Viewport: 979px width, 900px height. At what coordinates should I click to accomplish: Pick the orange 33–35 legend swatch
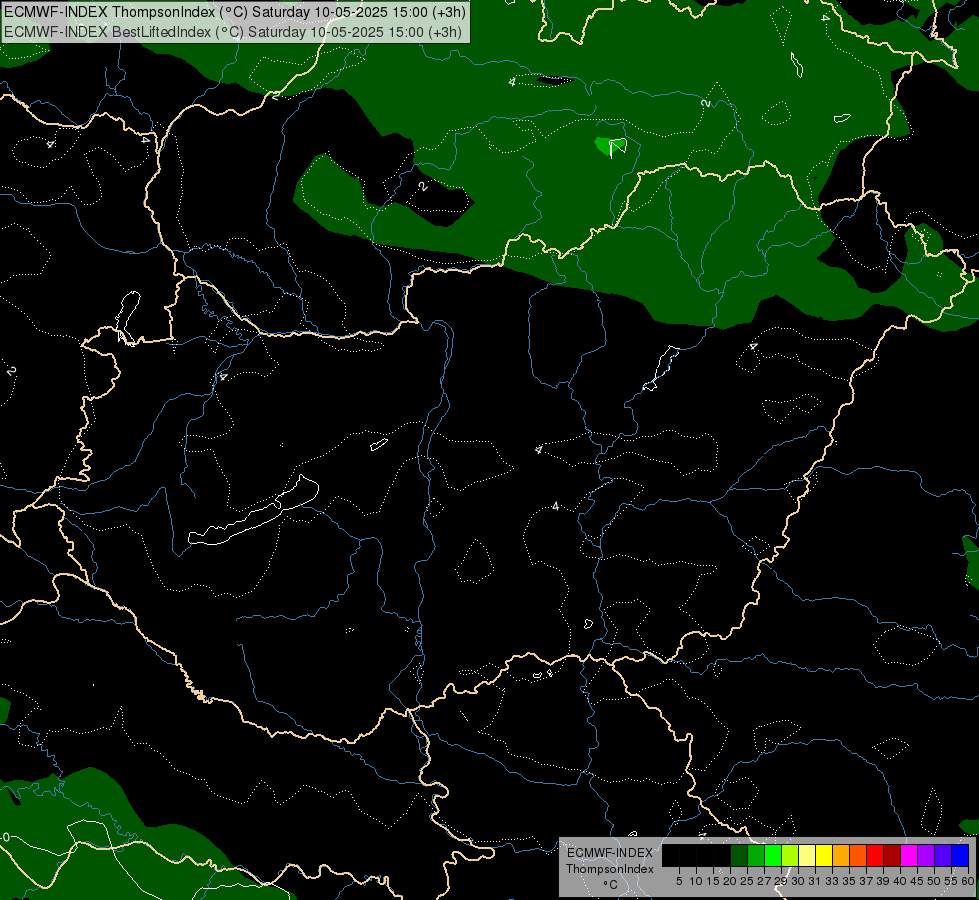click(x=841, y=855)
